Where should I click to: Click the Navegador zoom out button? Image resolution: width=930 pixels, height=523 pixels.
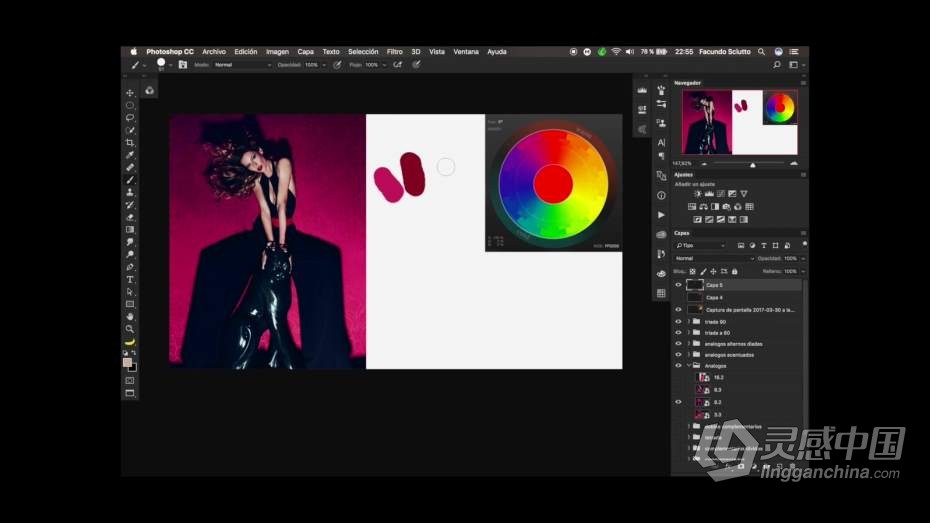(704, 164)
